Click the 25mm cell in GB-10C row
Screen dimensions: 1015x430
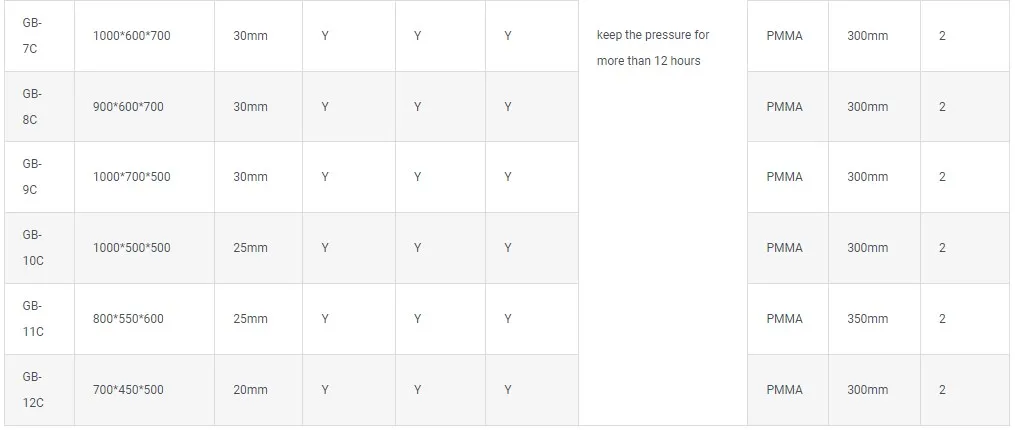[x=250, y=248]
